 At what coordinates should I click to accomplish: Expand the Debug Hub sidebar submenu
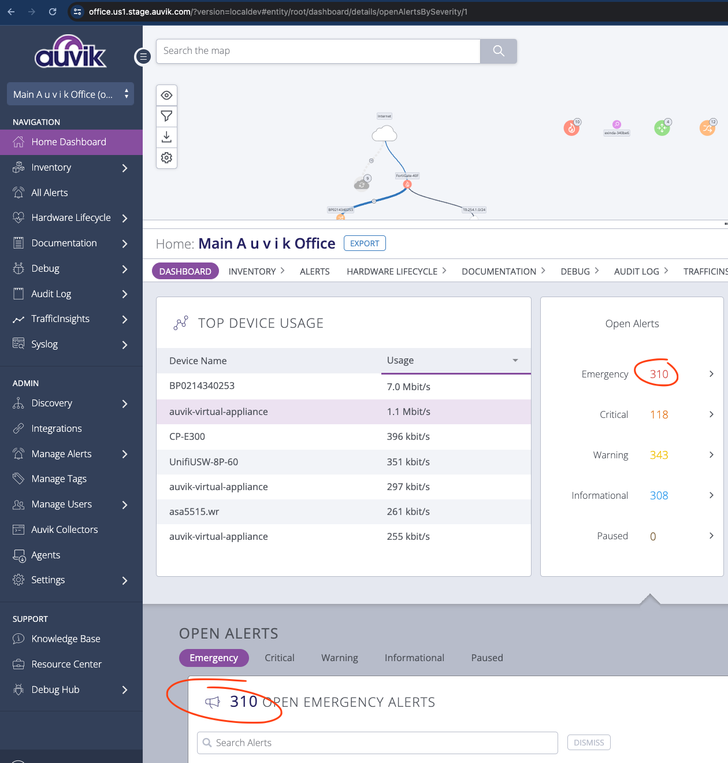(125, 690)
